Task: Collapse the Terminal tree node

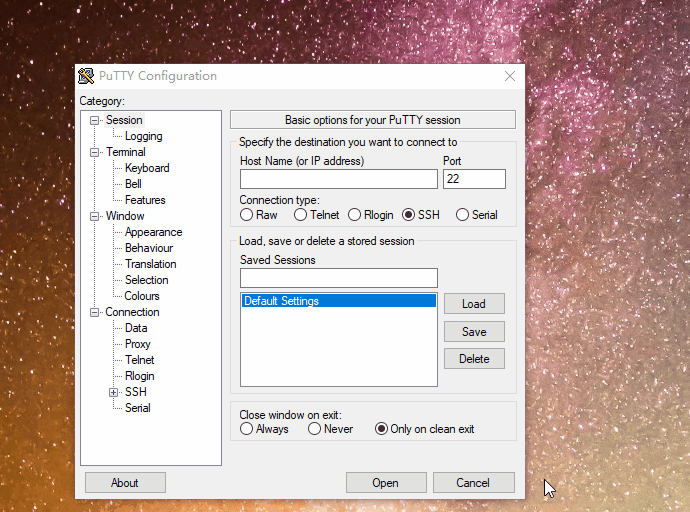Action: pyautogui.click(x=94, y=153)
